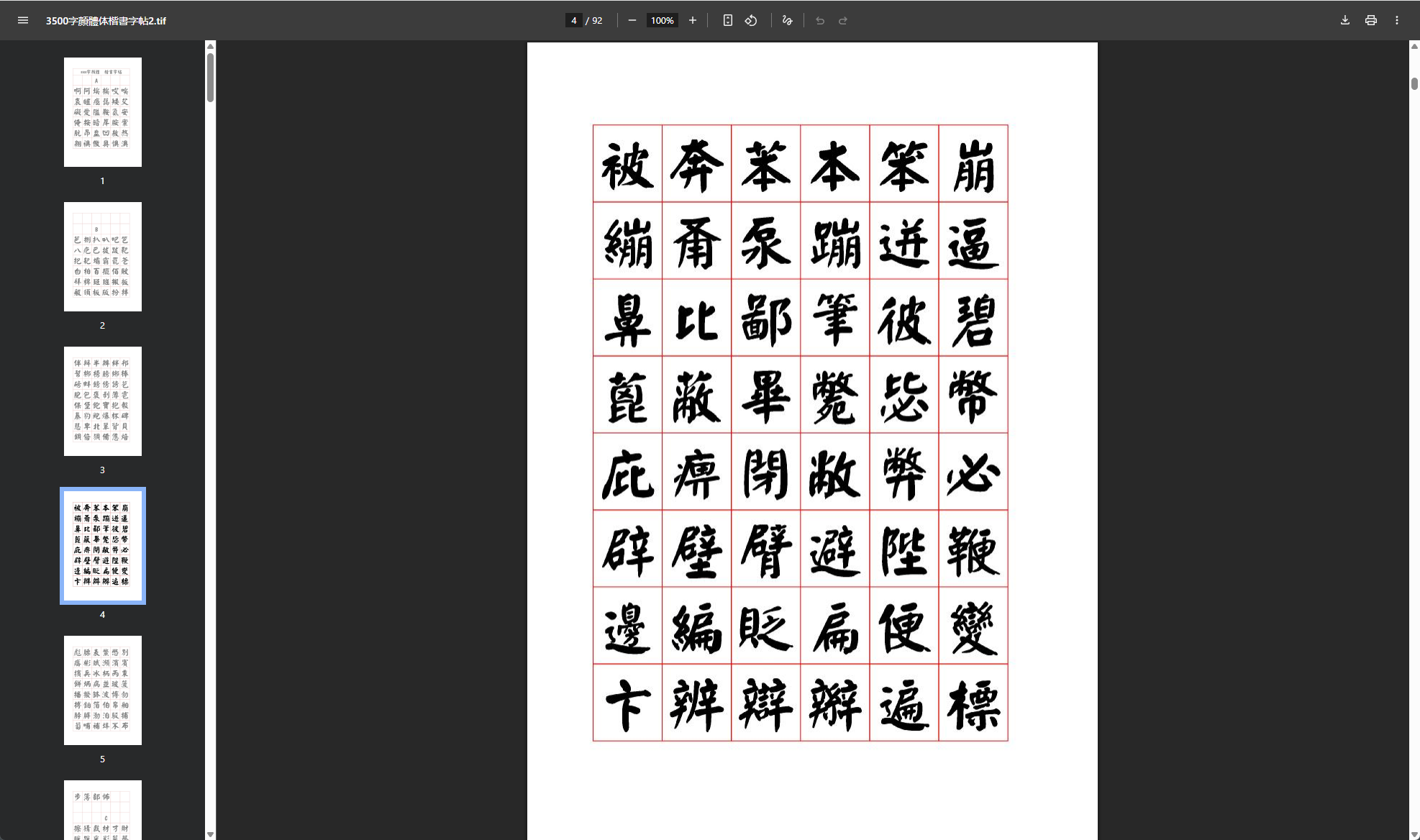This screenshot has height=840, width=1420.
Task: Click the thumbnail panel scroll down arrow
Action: point(210,834)
